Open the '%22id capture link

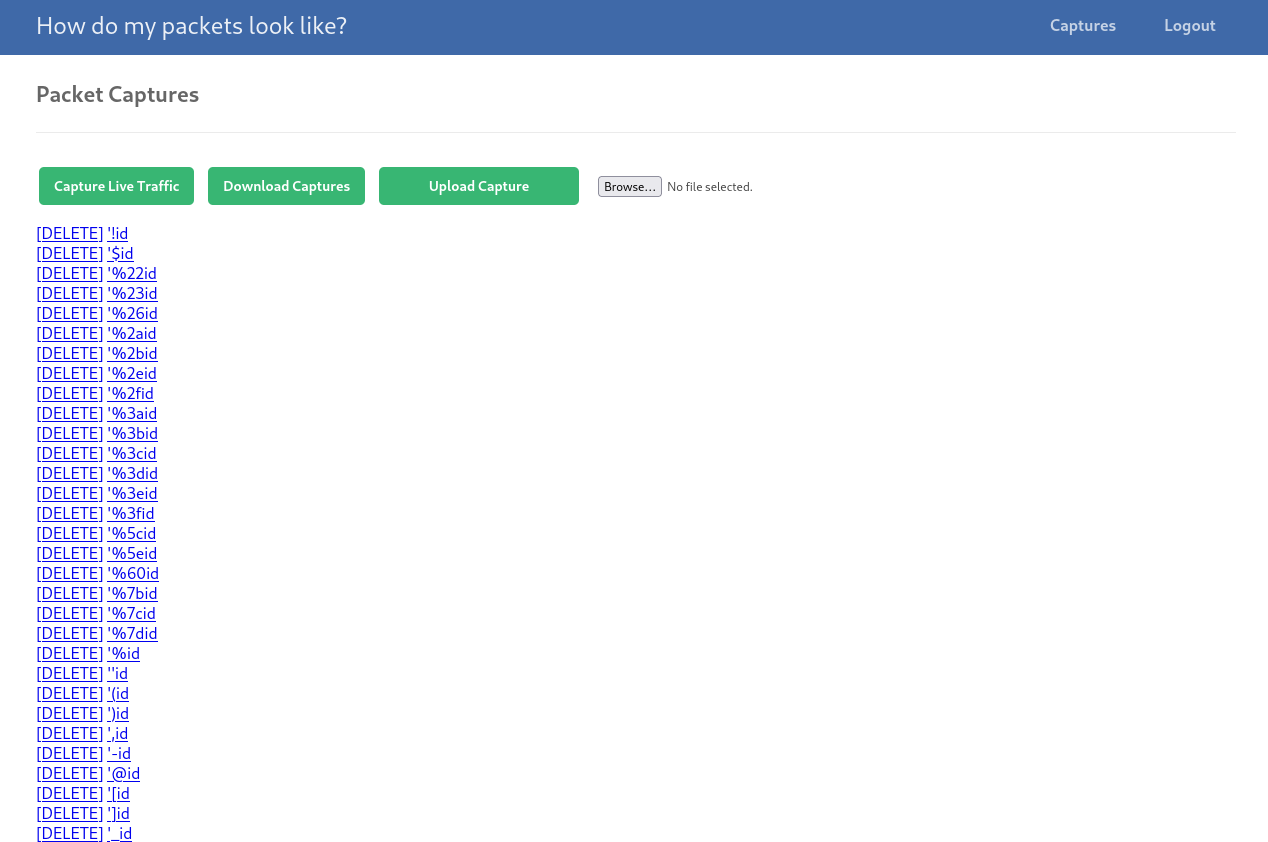pos(132,273)
